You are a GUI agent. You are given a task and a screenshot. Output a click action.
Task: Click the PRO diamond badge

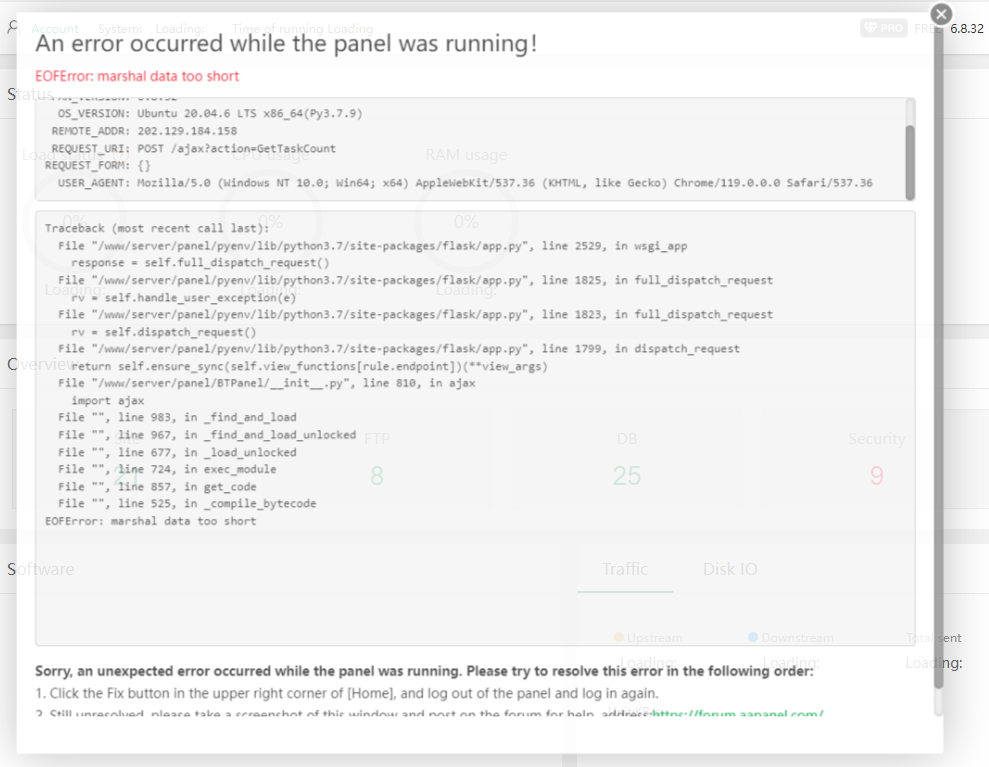(883, 28)
